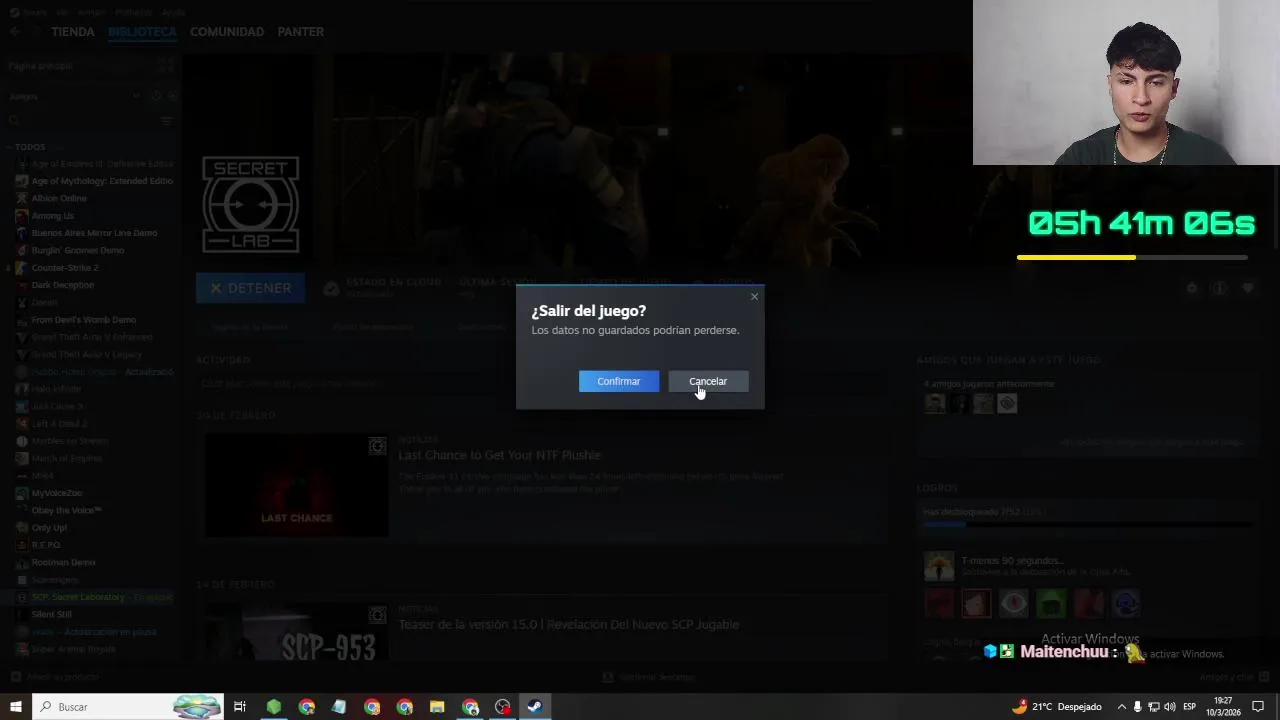Select Left 4 Dead 2

tap(59, 424)
